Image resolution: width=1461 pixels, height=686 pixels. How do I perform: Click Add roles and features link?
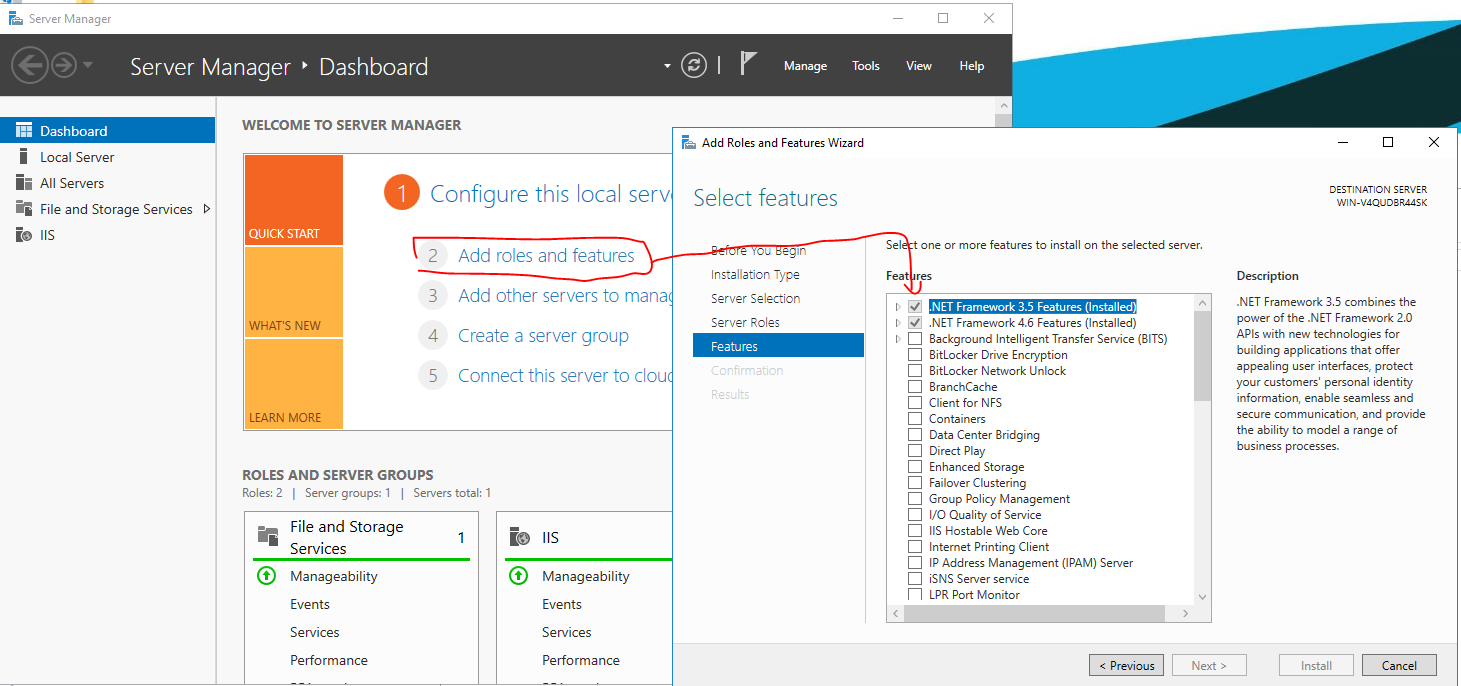click(546, 256)
